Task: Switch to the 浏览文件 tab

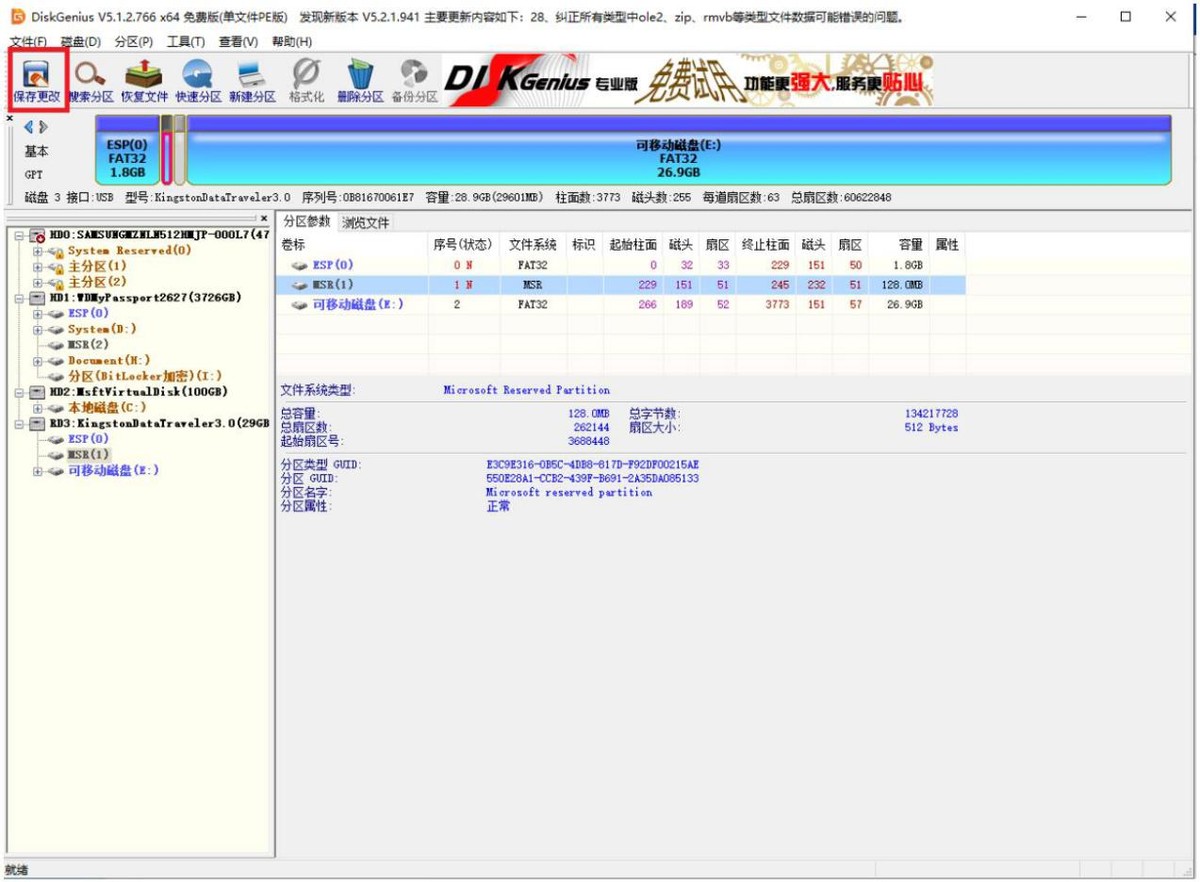Action: 365,222
